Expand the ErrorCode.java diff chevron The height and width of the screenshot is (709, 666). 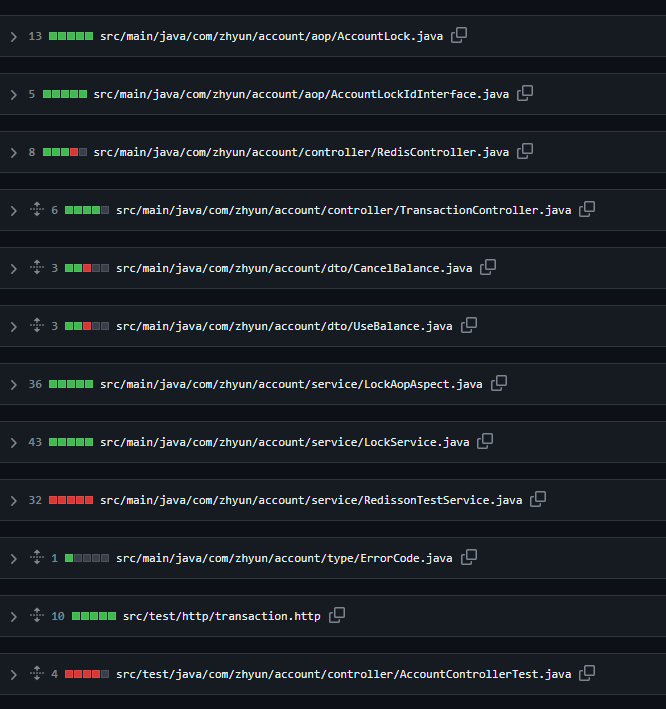tap(14, 558)
